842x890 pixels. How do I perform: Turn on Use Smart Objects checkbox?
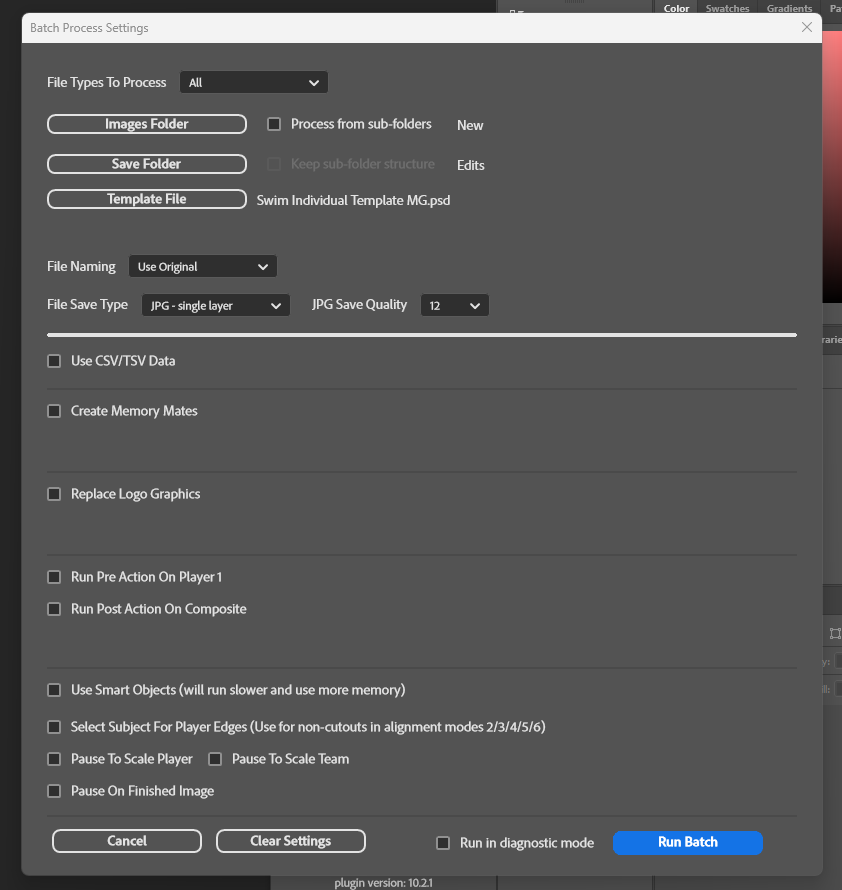click(x=55, y=690)
